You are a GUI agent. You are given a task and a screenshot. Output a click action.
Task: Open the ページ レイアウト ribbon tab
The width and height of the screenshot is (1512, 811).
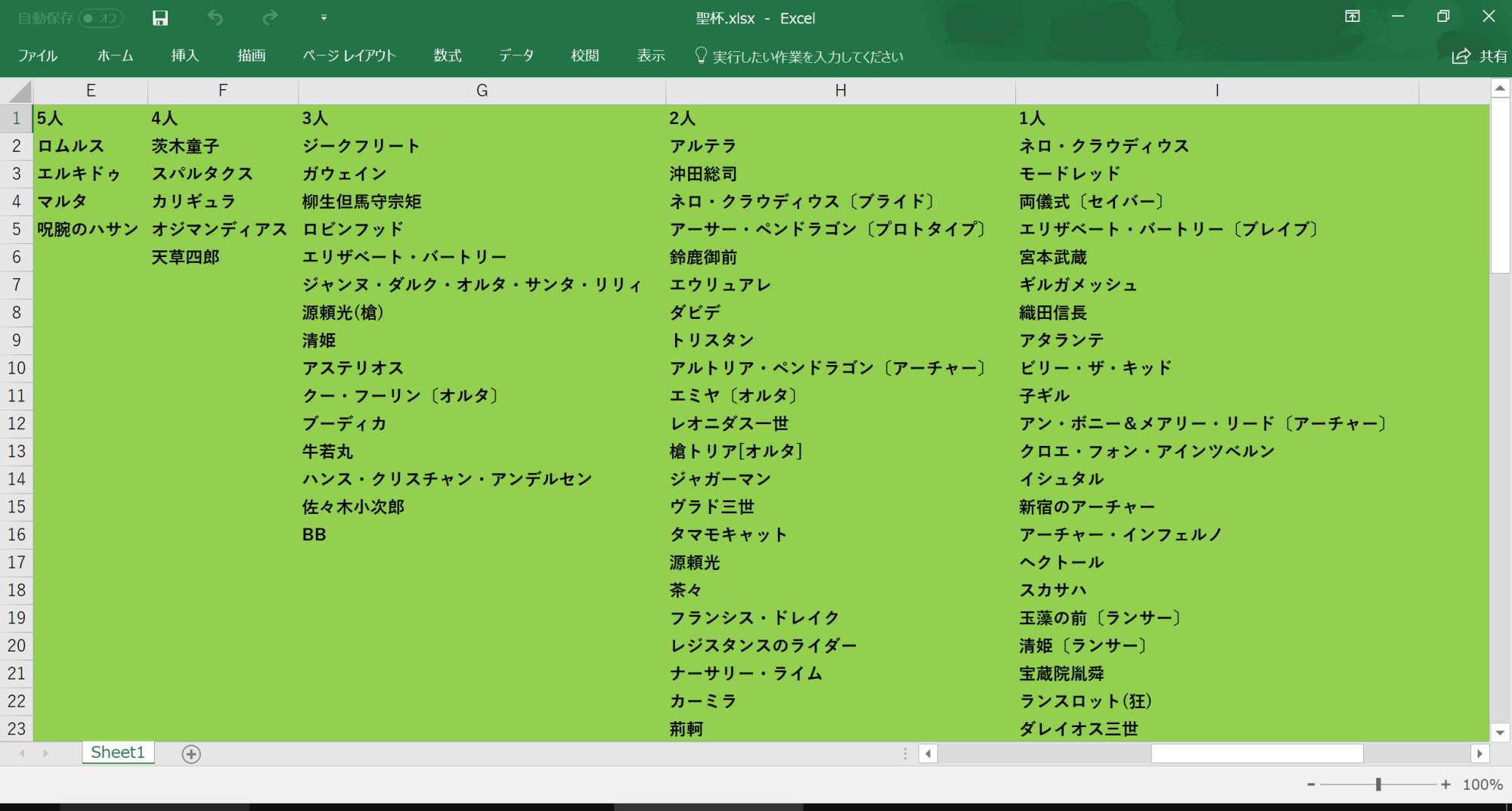349,56
